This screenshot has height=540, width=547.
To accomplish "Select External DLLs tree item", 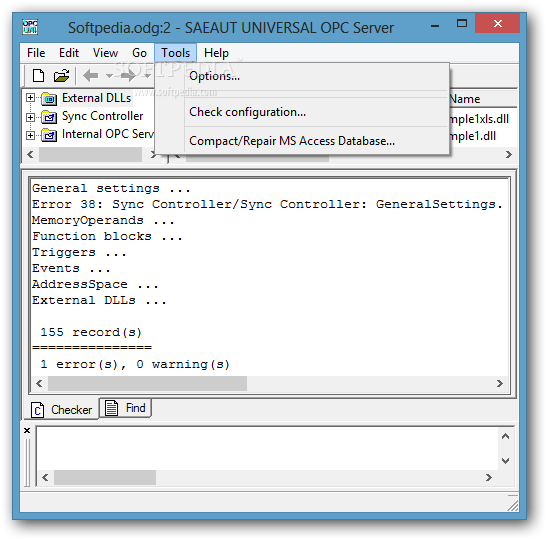I will point(97,98).
